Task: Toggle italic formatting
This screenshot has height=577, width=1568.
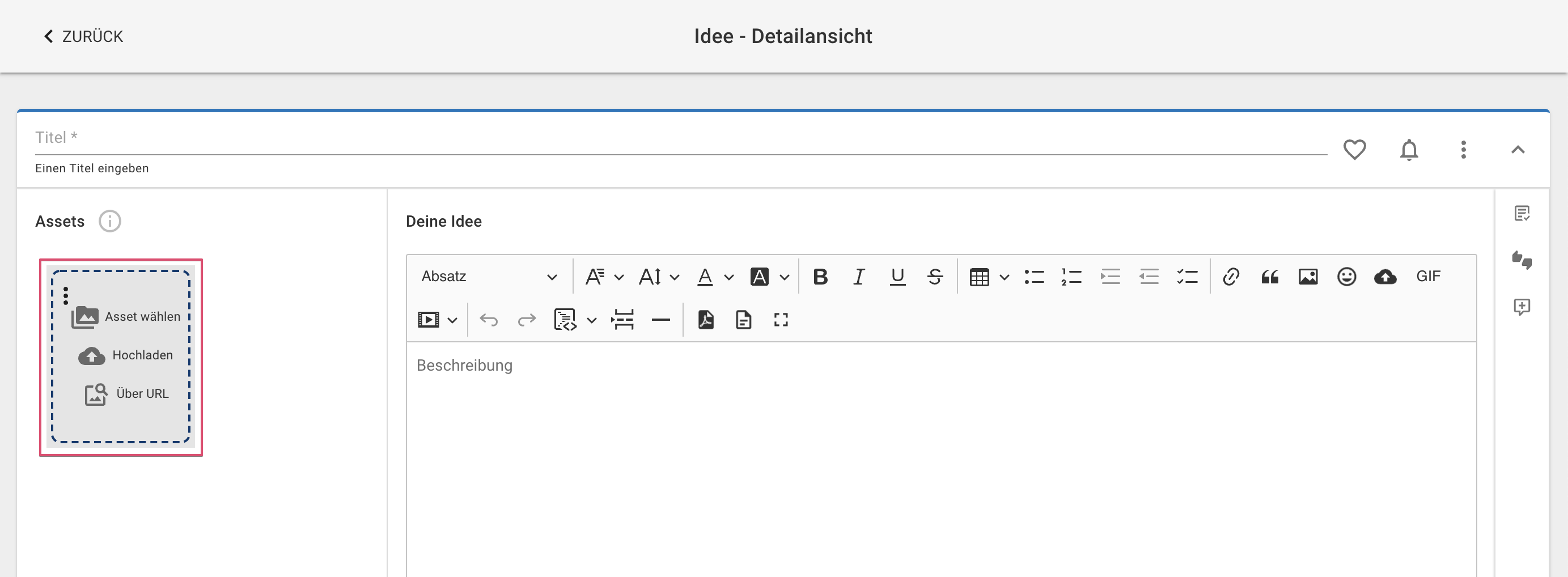Action: pyautogui.click(x=858, y=277)
